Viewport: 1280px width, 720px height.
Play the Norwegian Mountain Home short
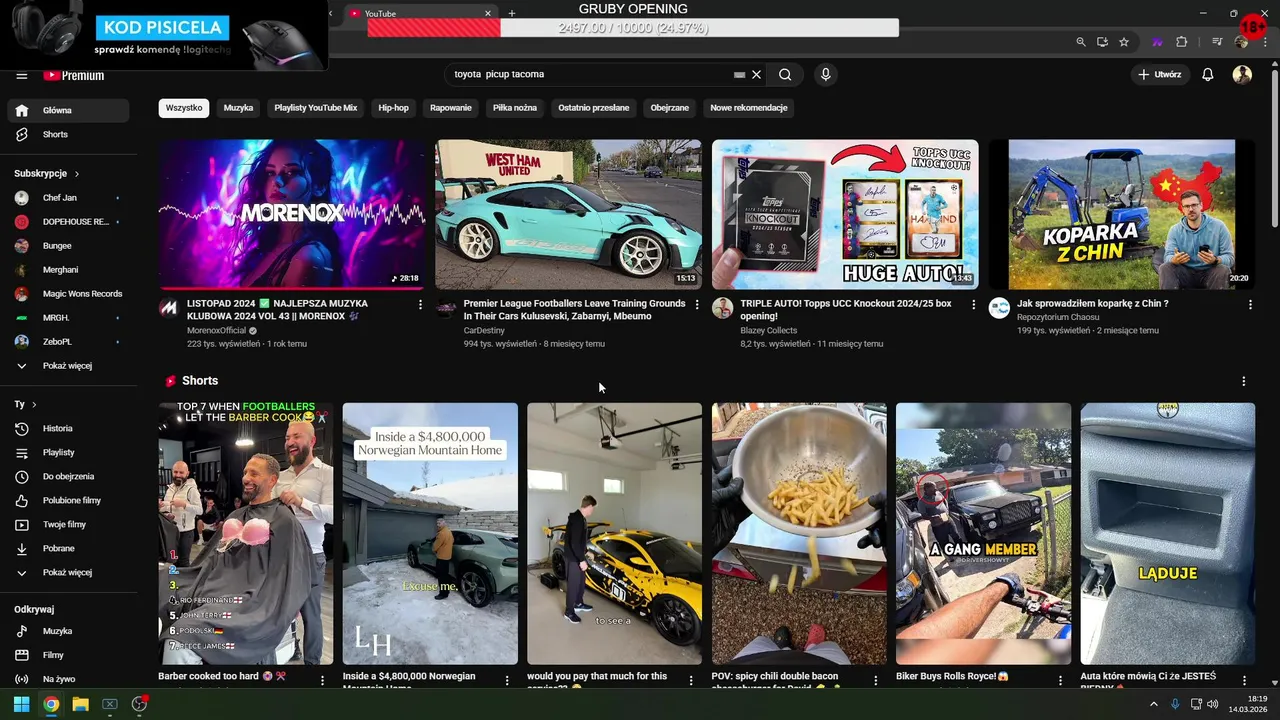click(430, 533)
